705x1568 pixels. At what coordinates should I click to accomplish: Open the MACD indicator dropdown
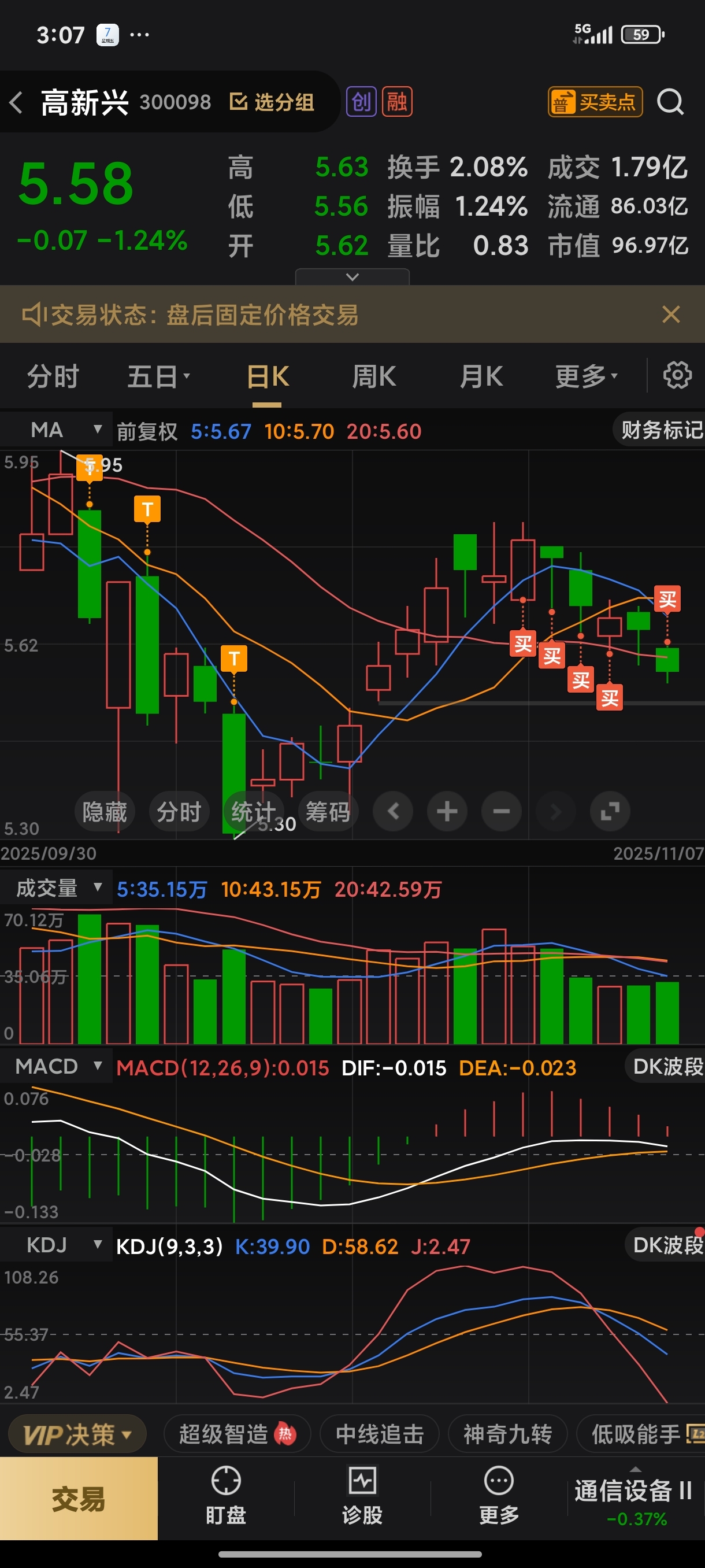point(56,1066)
